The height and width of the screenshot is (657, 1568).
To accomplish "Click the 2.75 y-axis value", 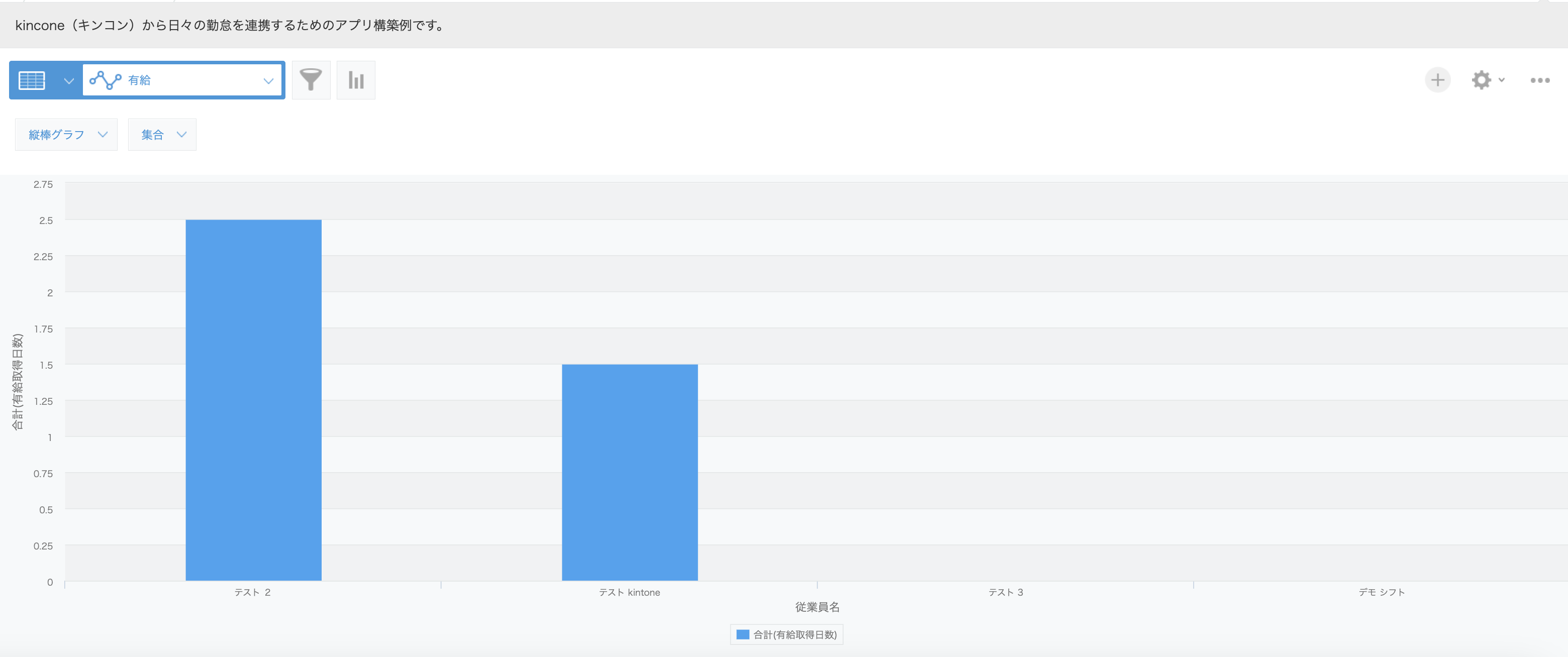I will [43, 184].
